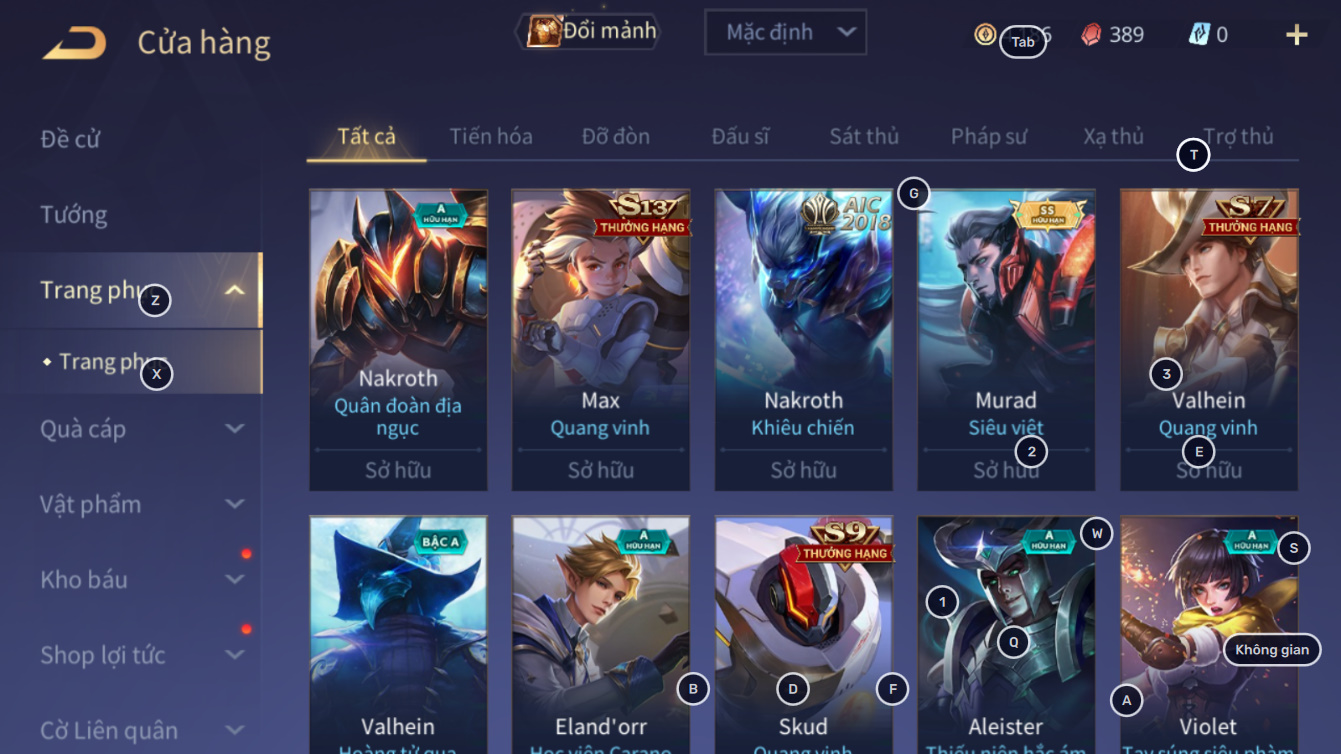Select the Murad Siêu việt skin card
Screen dimensions: 1341x754
coord(1006,340)
